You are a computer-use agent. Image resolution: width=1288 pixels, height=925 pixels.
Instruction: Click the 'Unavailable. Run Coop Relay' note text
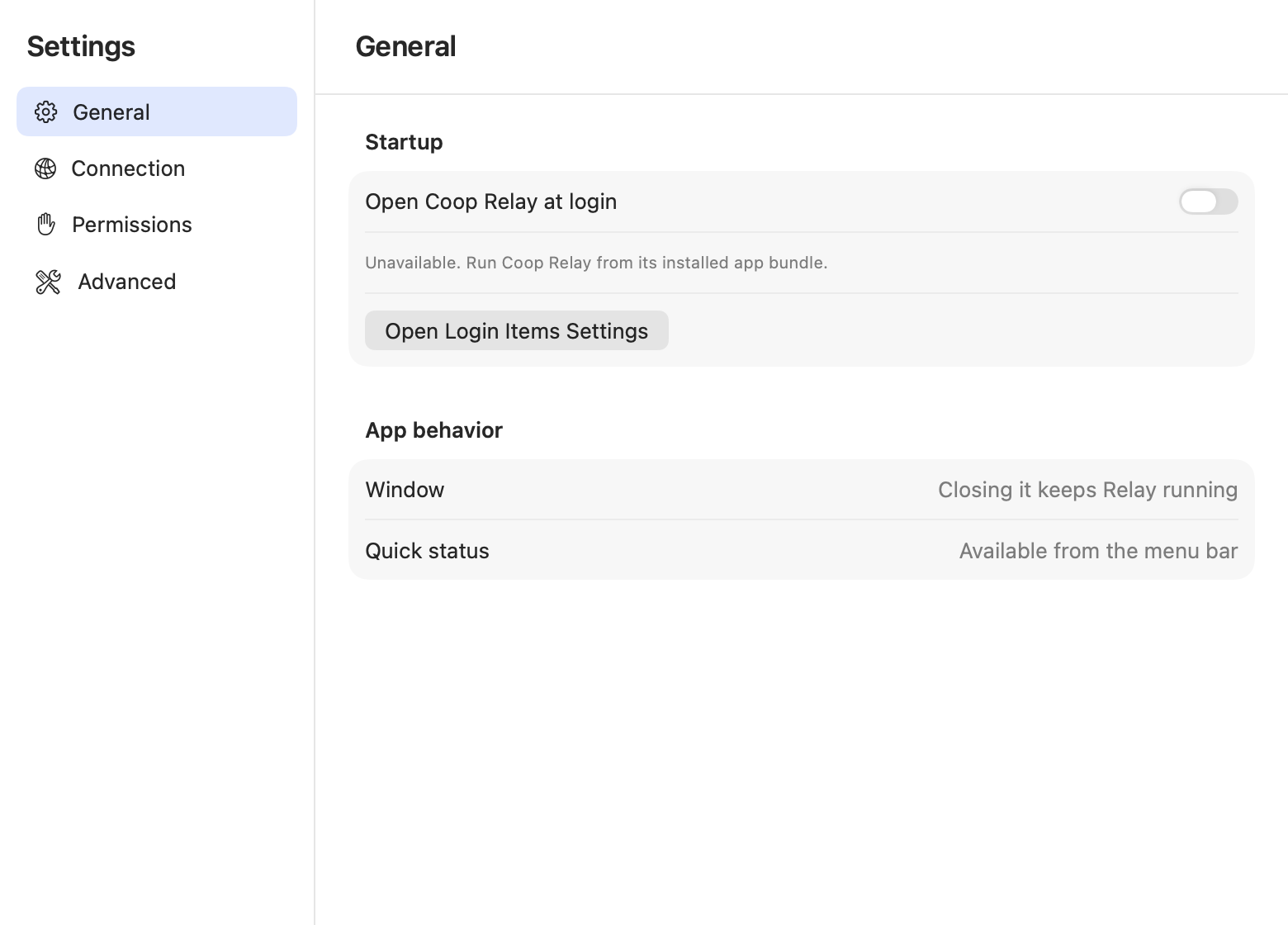pyautogui.click(x=596, y=263)
